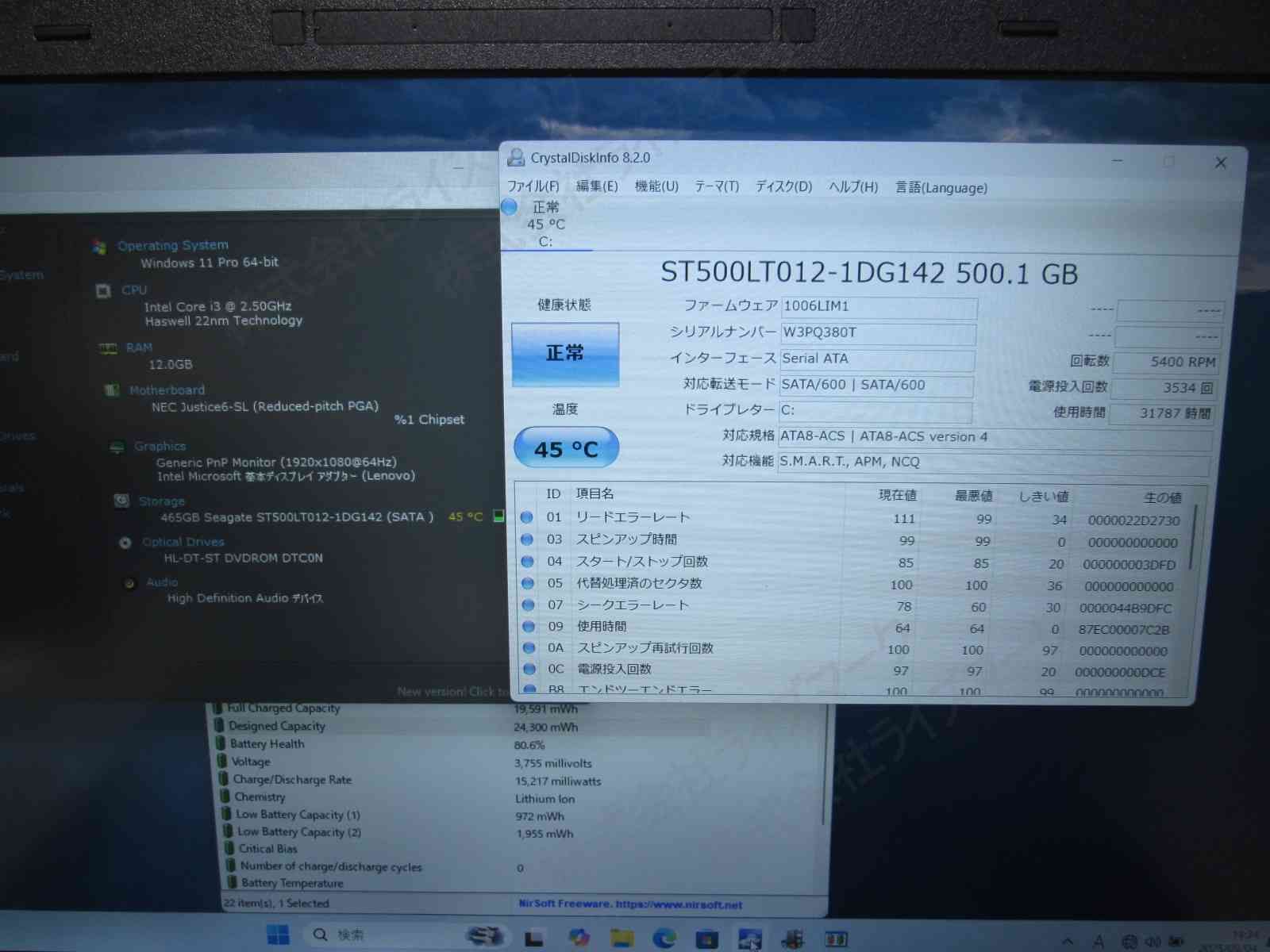1270x952 pixels.
Task: Open Microsoft Edge from the taskbar
Action: click(664, 938)
